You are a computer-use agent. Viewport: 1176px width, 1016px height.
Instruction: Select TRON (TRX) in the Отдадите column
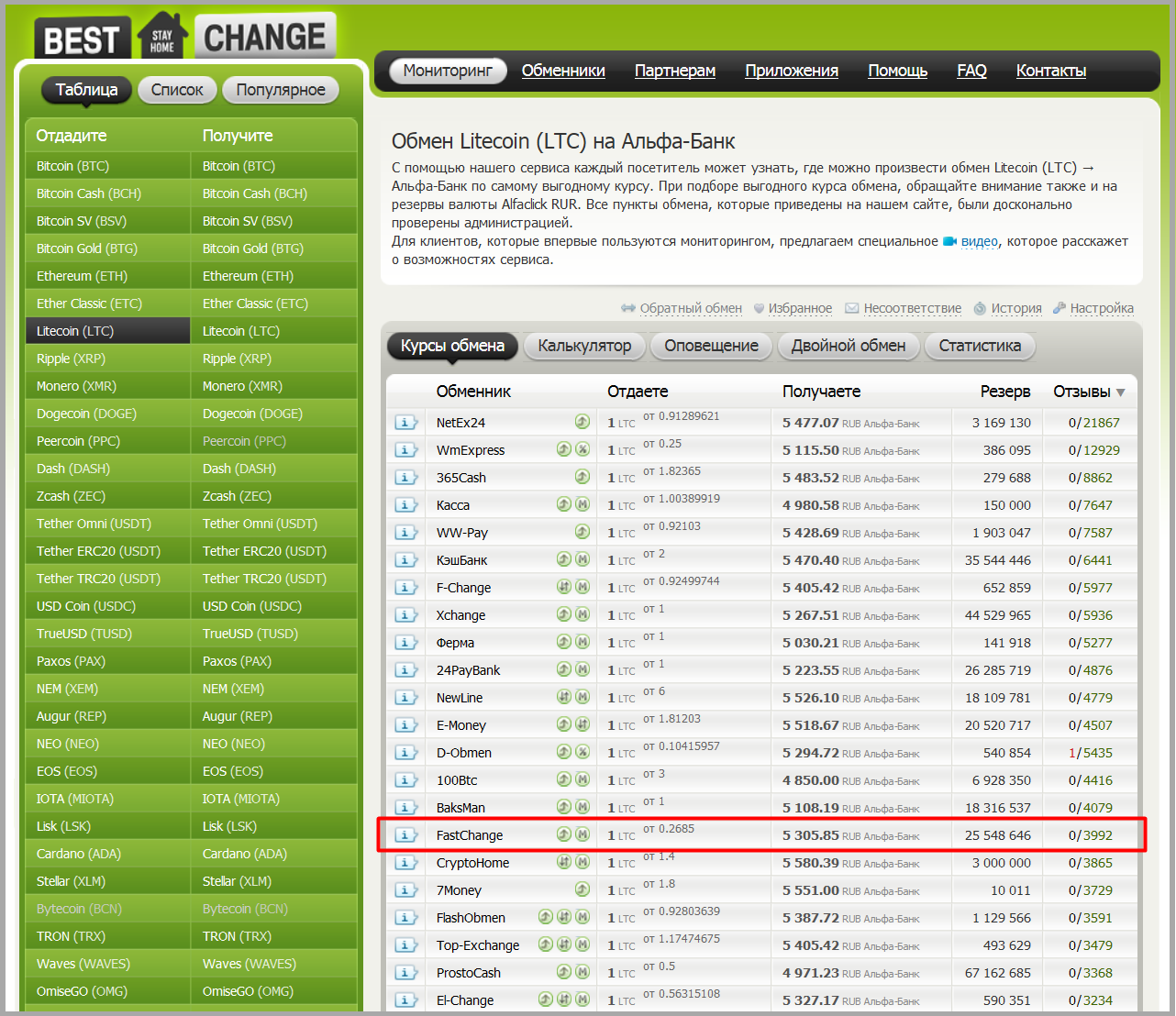(x=108, y=936)
